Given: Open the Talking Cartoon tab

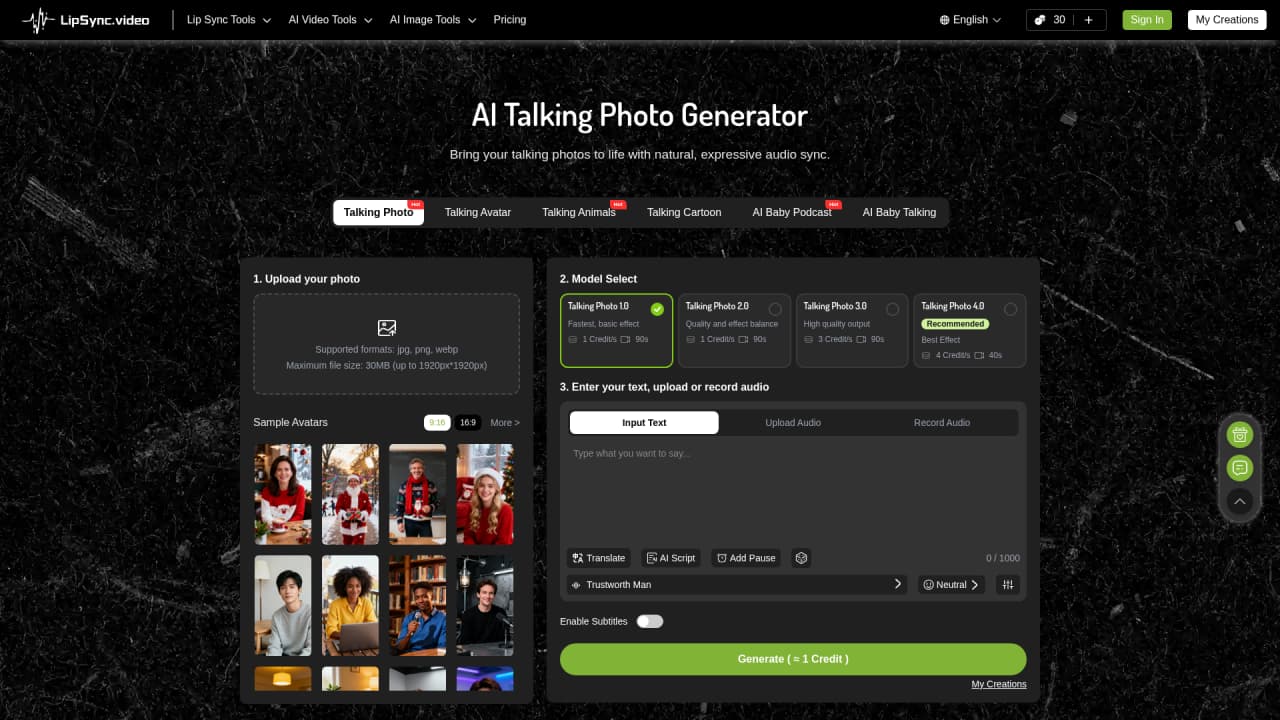Looking at the screenshot, I should (684, 212).
